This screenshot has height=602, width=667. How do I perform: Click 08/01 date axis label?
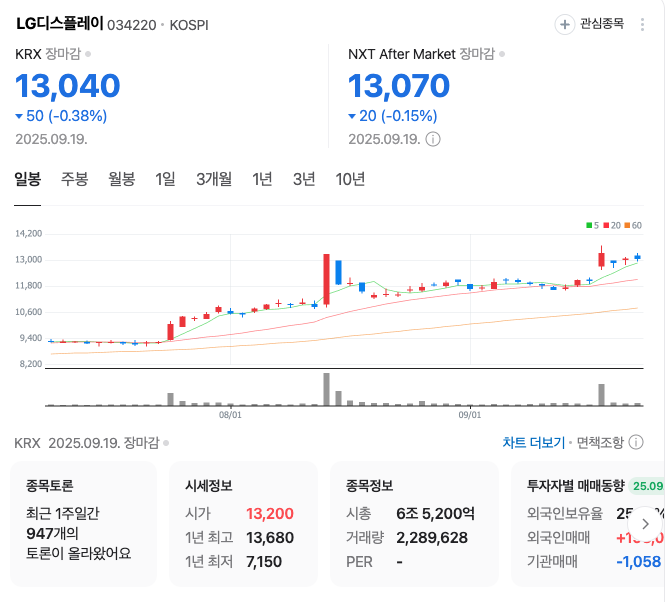click(x=230, y=415)
